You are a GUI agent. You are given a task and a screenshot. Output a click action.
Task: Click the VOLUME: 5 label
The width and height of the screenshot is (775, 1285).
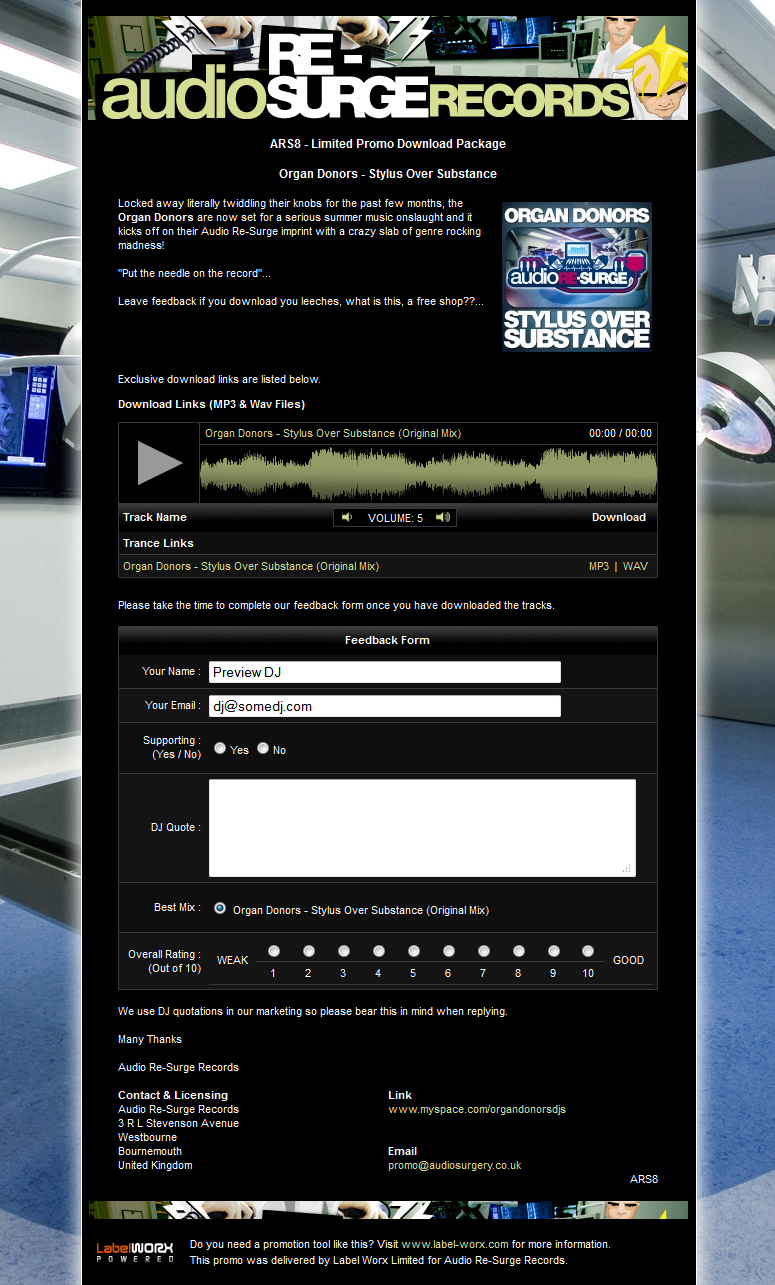click(x=395, y=517)
